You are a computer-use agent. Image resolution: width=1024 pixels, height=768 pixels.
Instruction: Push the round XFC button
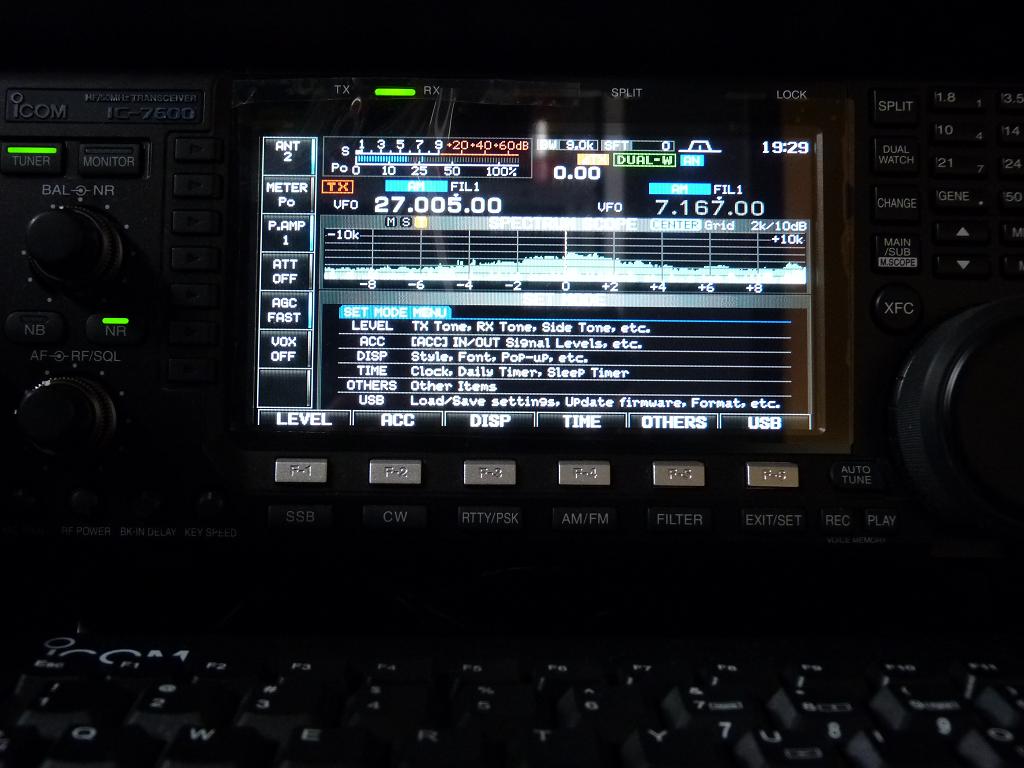(899, 308)
